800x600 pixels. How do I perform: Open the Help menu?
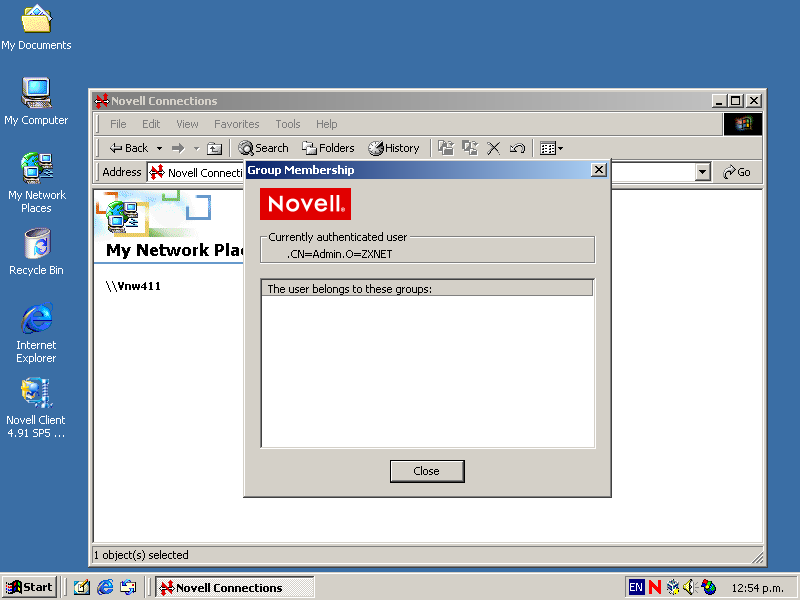[x=327, y=124]
